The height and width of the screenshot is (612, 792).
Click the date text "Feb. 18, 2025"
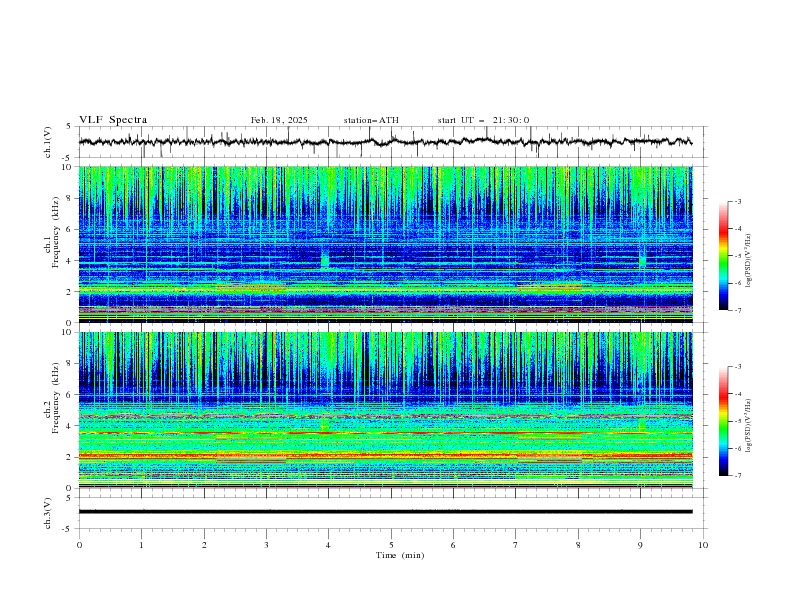point(279,120)
